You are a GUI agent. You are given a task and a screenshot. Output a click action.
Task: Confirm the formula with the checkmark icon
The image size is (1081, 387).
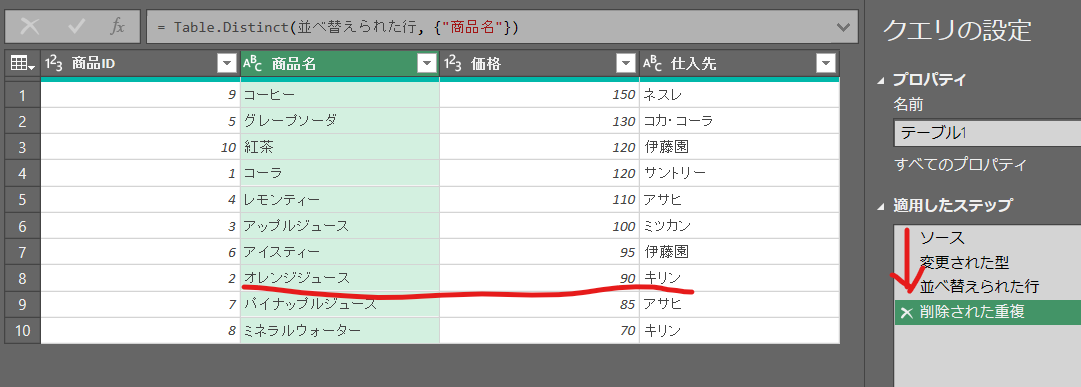[x=77, y=27]
